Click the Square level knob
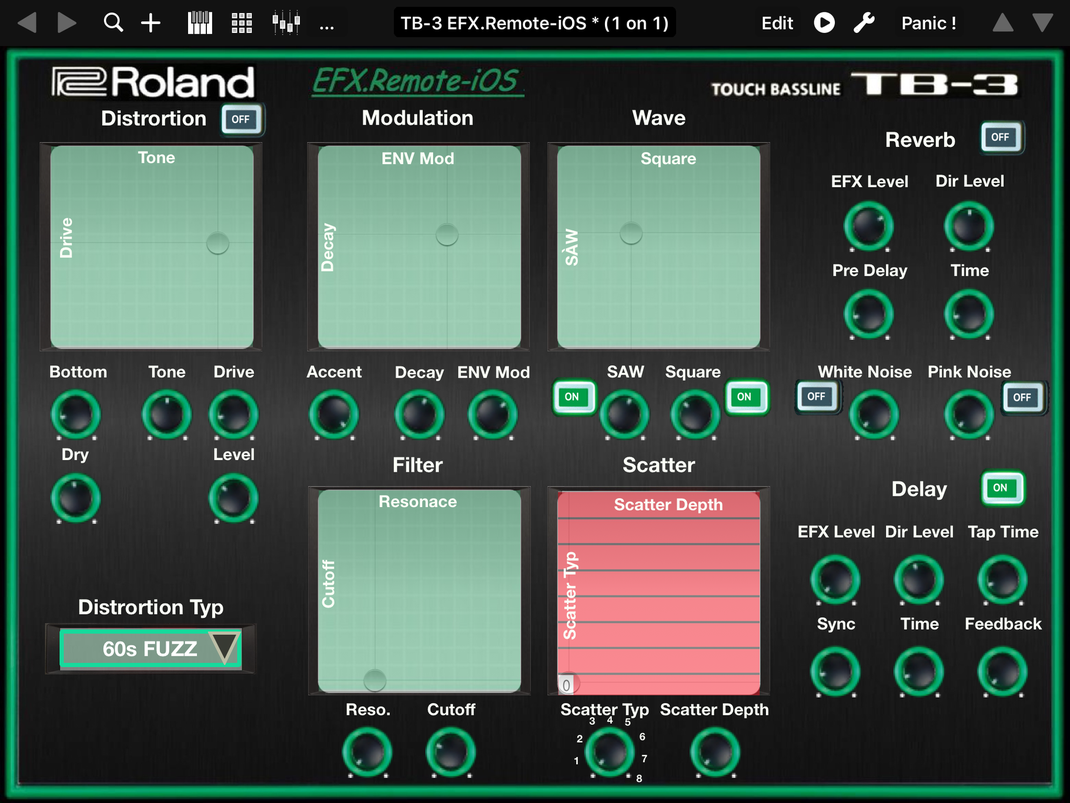The image size is (1070, 803). pyautogui.click(x=695, y=414)
